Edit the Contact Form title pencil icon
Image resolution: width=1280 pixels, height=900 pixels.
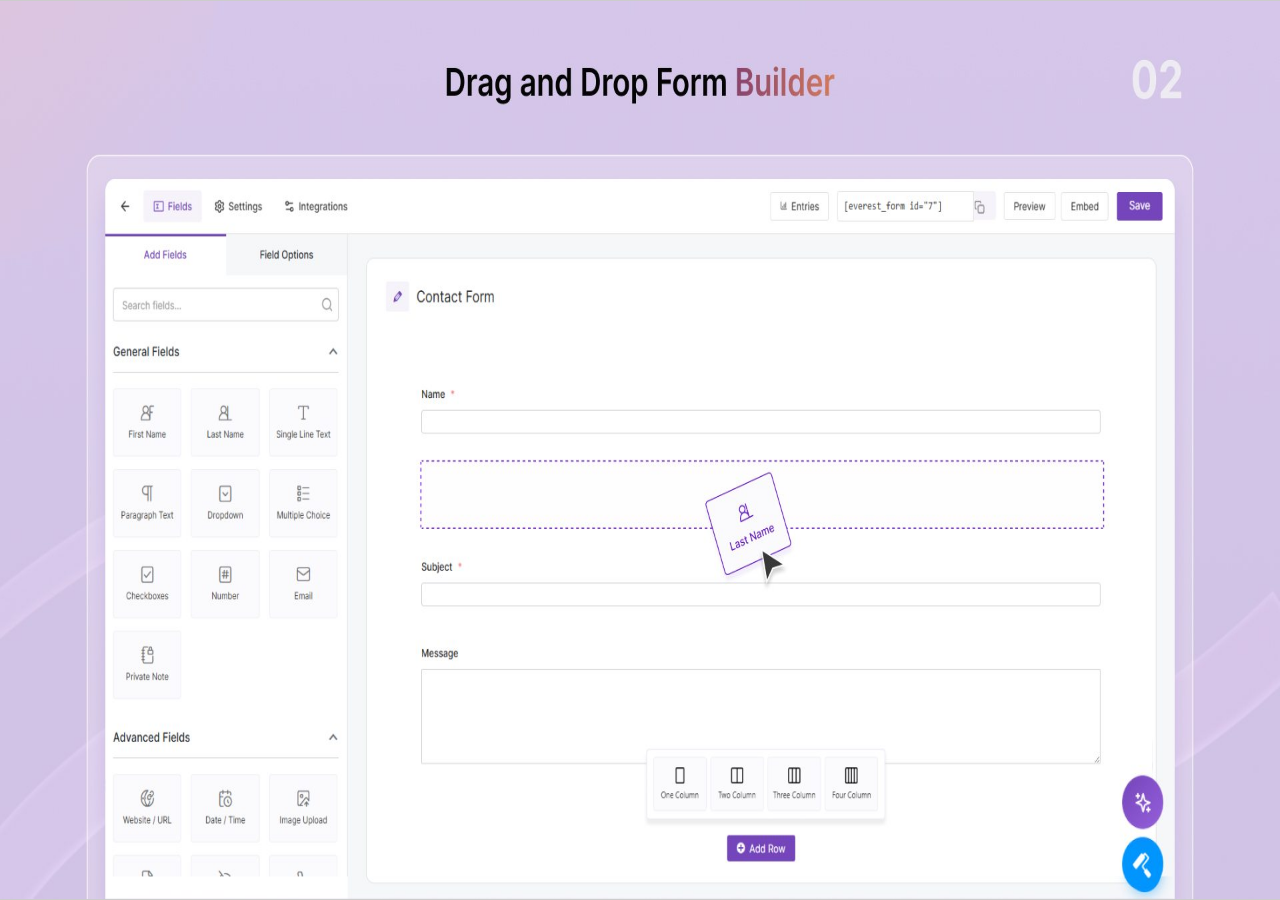[398, 297]
